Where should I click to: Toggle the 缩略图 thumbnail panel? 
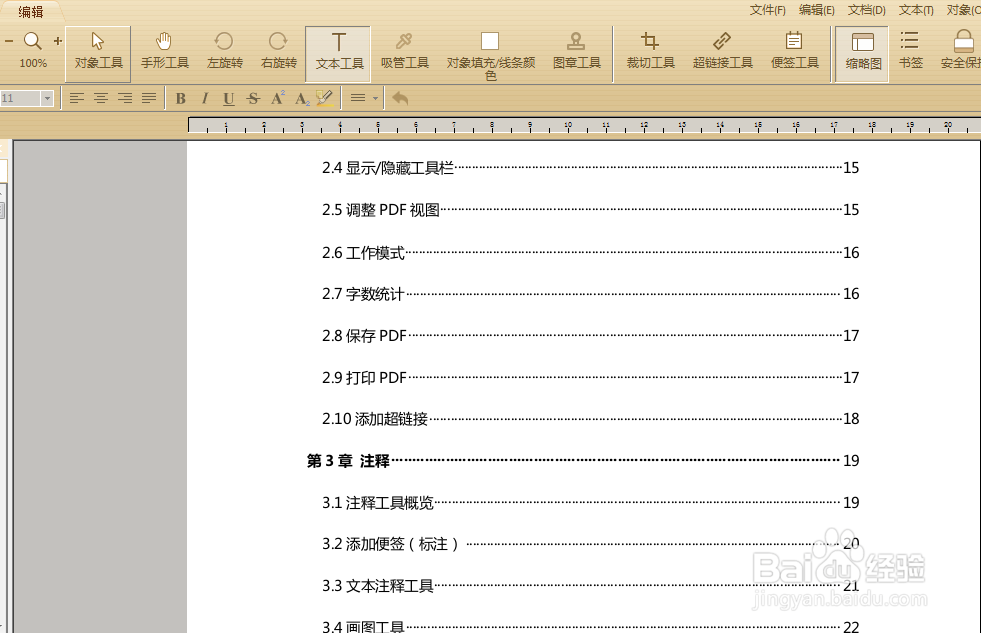[862, 54]
